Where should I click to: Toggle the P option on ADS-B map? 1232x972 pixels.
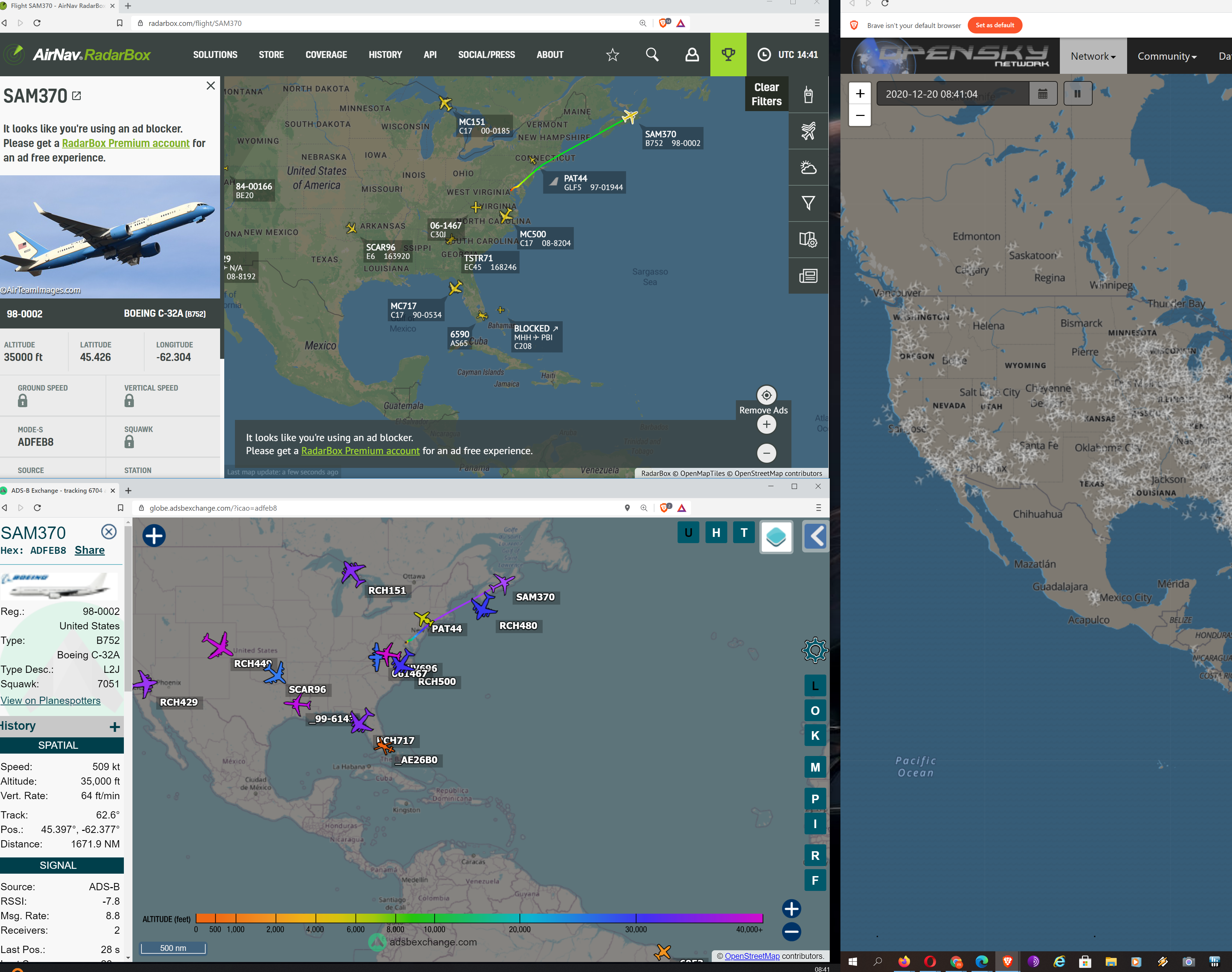tap(815, 798)
